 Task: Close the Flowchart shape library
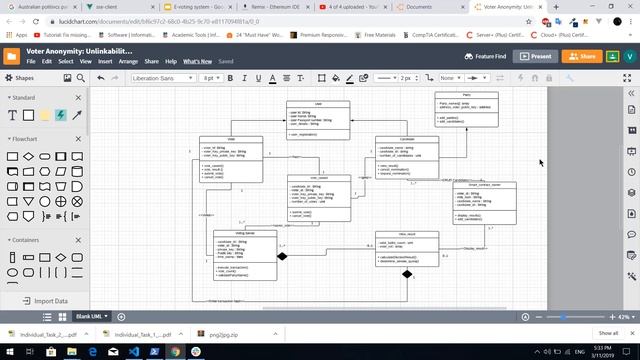(78, 139)
